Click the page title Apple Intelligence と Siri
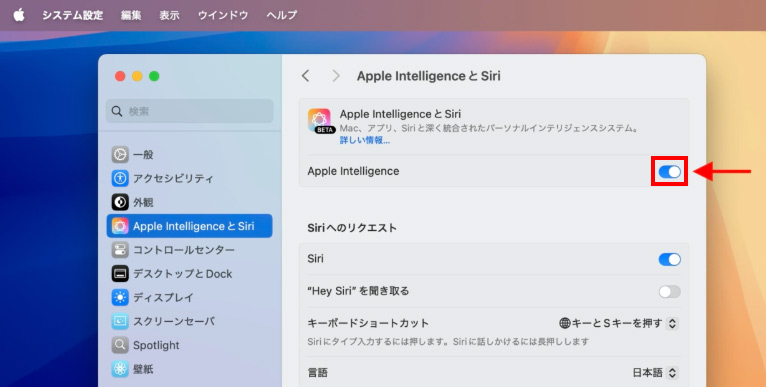Viewport: 766px width, 387px height. coord(428,76)
